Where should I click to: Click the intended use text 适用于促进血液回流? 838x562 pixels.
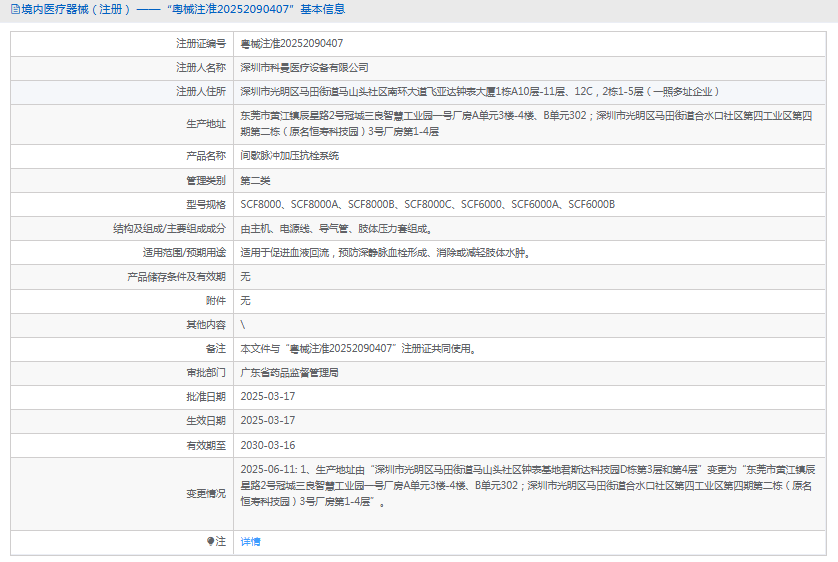click(x=385, y=253)
